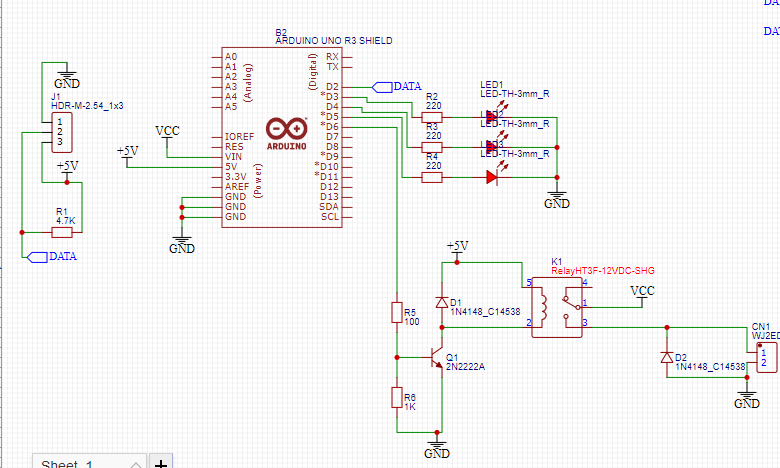The height and width of the screenshot is (468, 780).
Task: Click the SCL pin label
Action: coord(330,217)
